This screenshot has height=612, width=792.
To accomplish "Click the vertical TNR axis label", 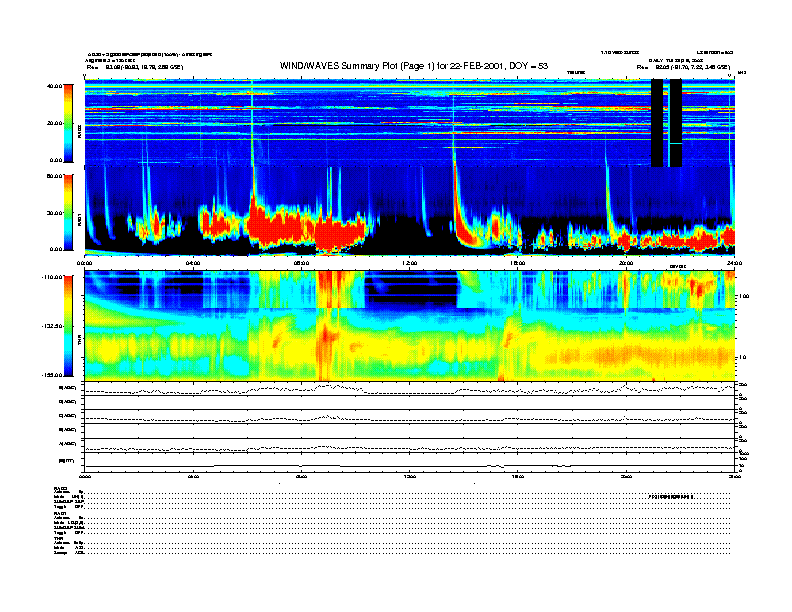I will click(x=79, y=342).
